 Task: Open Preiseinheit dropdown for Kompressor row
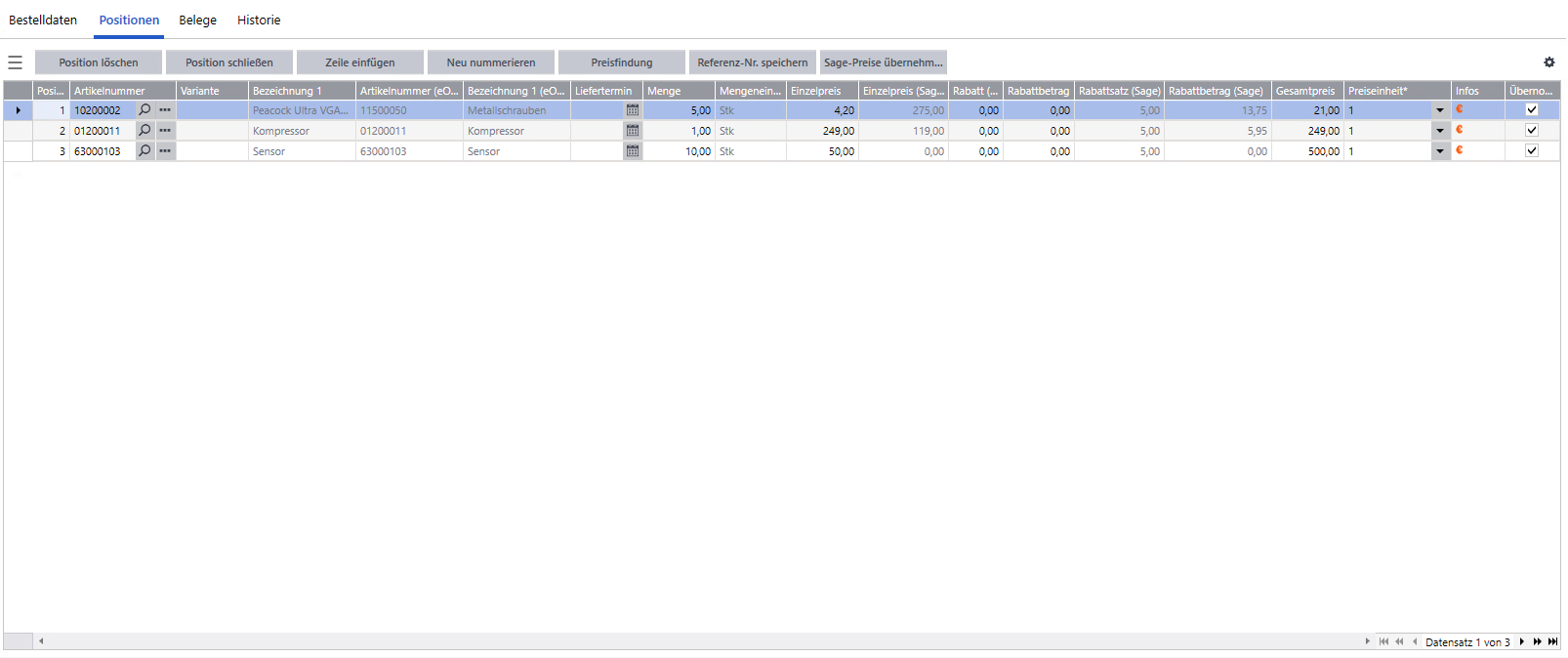[1440, 131]
